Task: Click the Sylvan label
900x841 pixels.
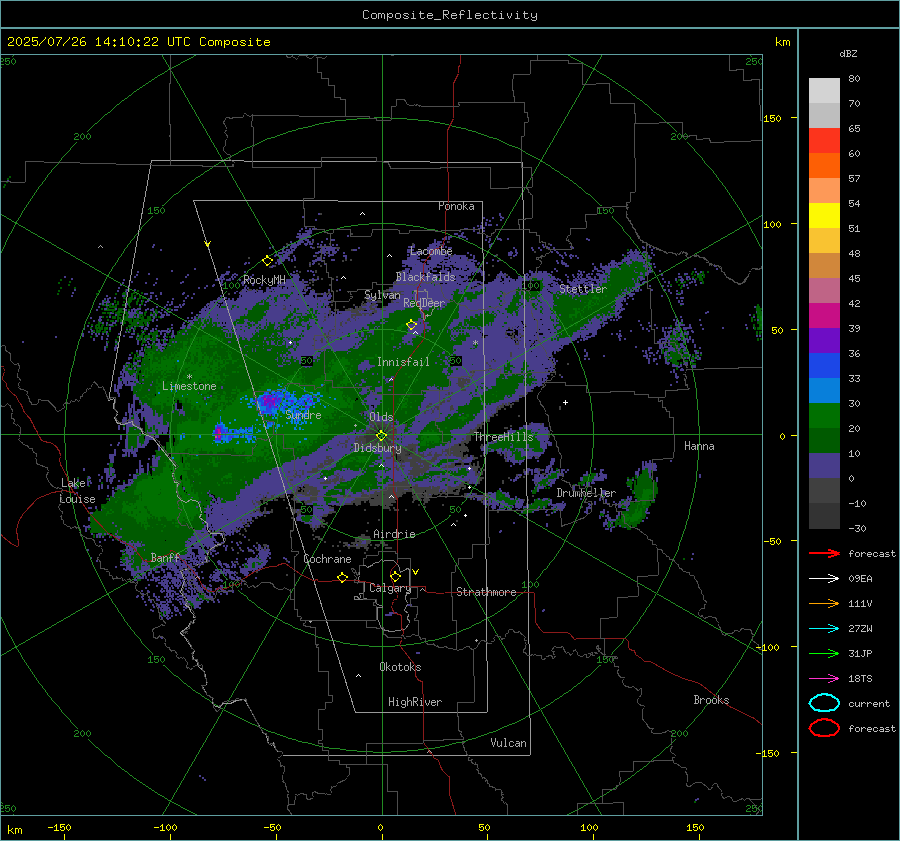Action: click(382, 295)
